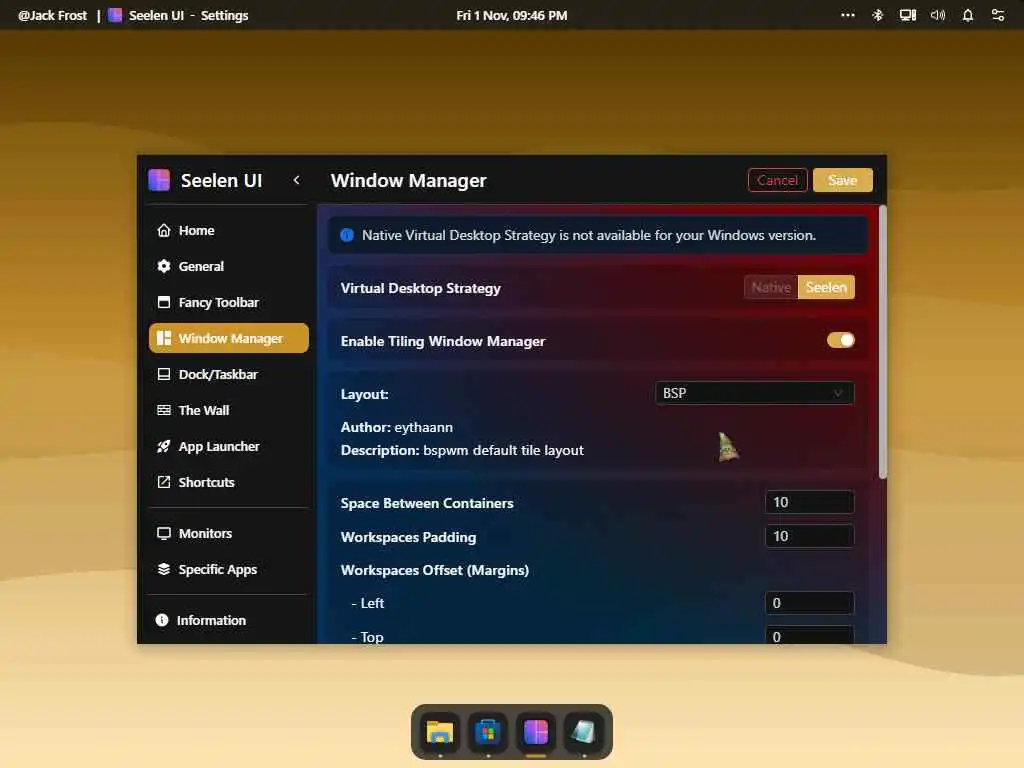
Task: Click the bspwm default tile layout description
Action: coord(503,450)
